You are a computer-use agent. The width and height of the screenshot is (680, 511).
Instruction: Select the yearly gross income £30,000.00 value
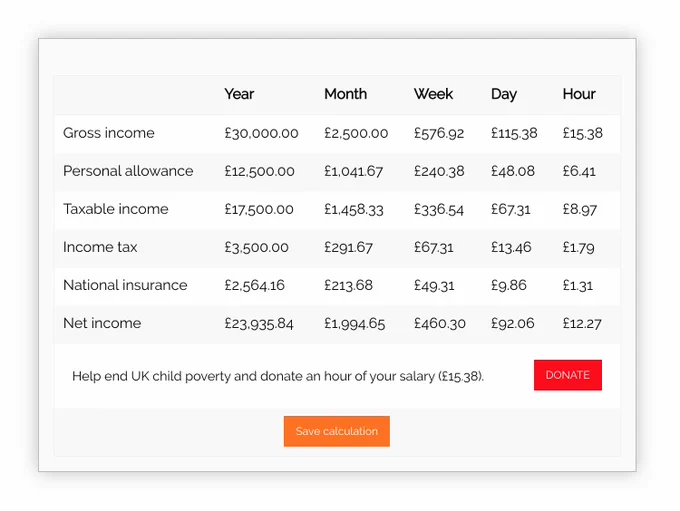pyautogui.click(x=261, y=133)
